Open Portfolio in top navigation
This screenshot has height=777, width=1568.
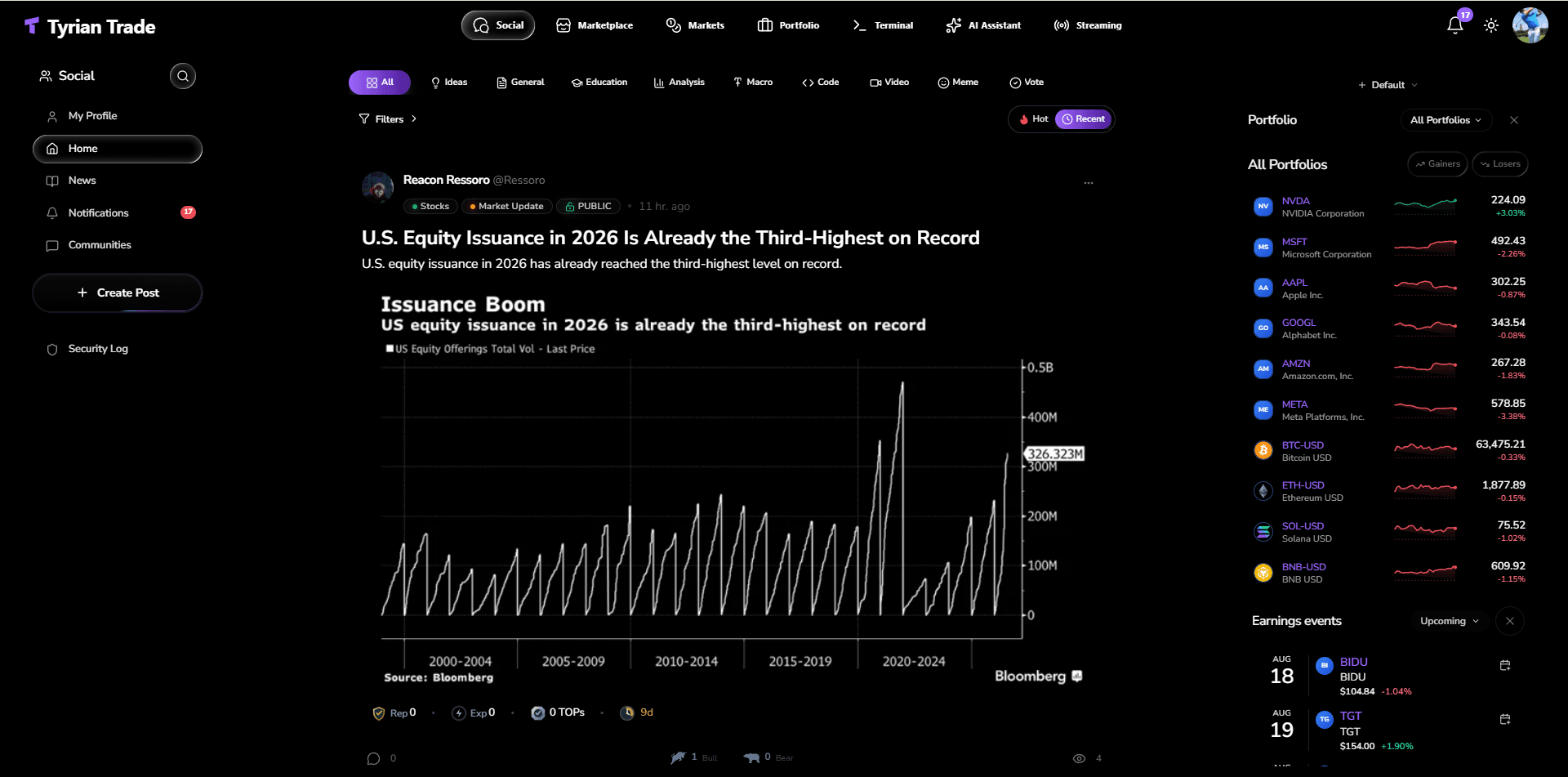788,25
